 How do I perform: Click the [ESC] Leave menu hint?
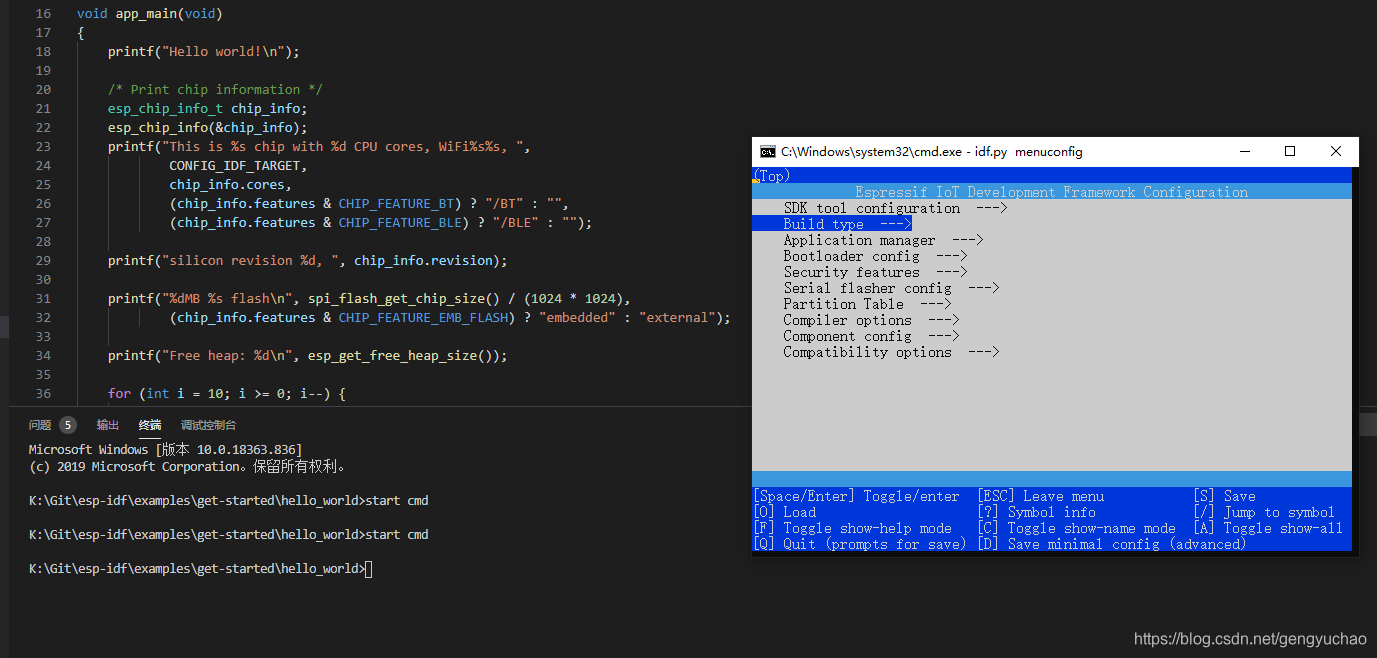tap(1040, 496)
